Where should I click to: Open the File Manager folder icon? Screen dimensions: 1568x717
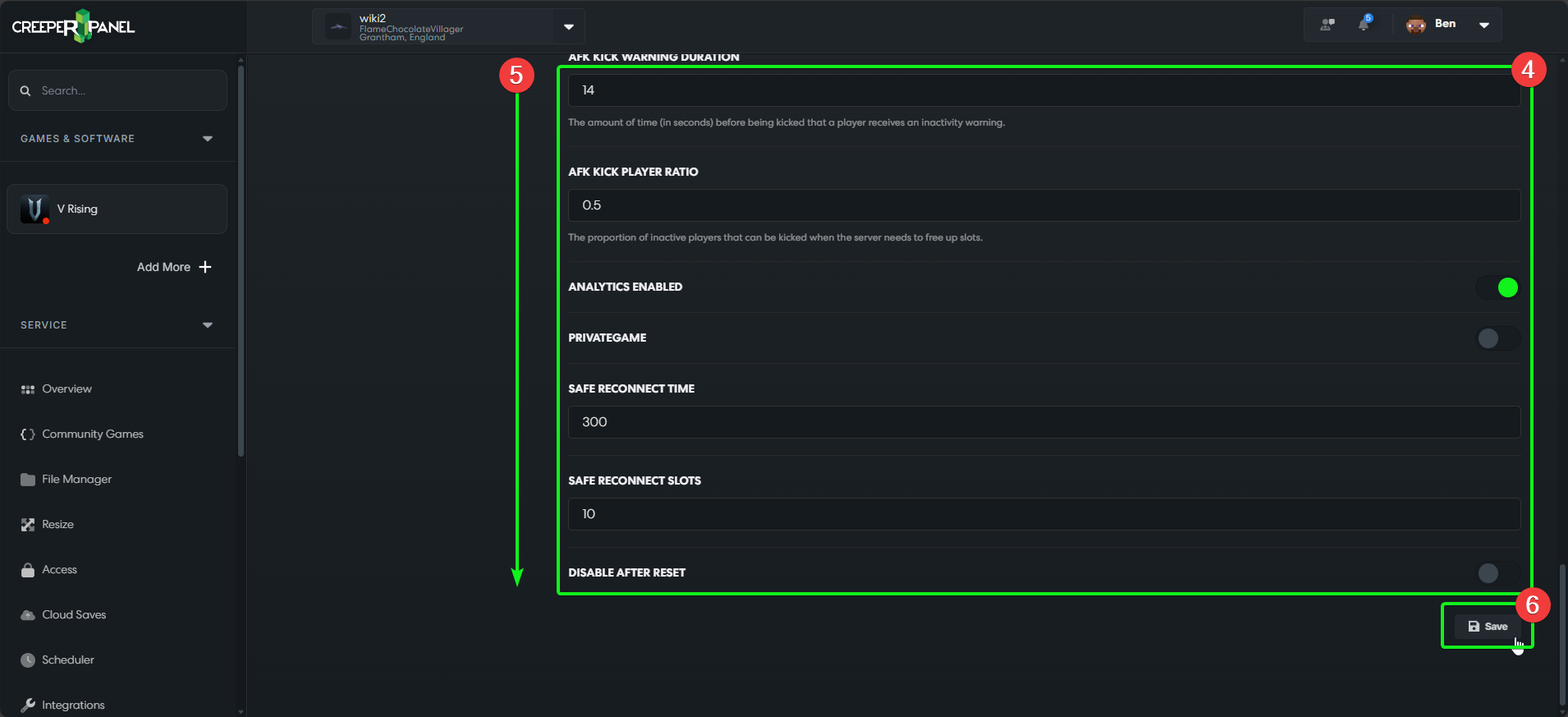[x=27, y=479]
